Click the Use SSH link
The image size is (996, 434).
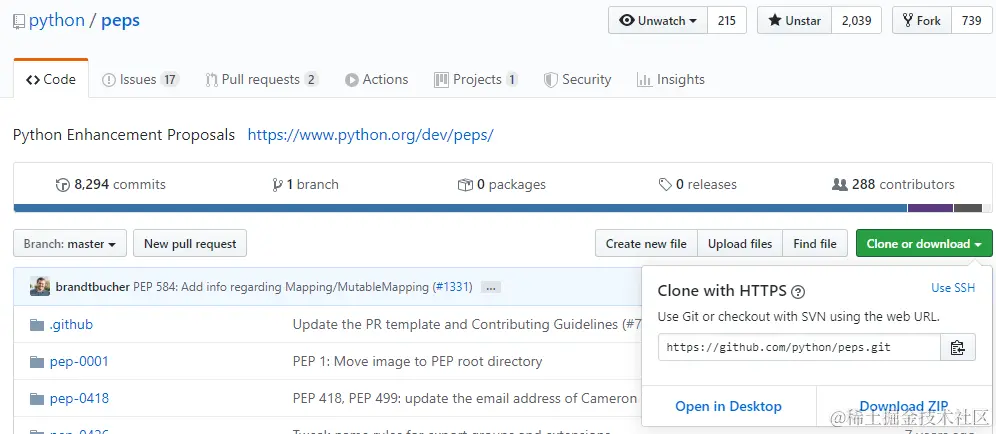pyautogui.click(x=952, y=288)
